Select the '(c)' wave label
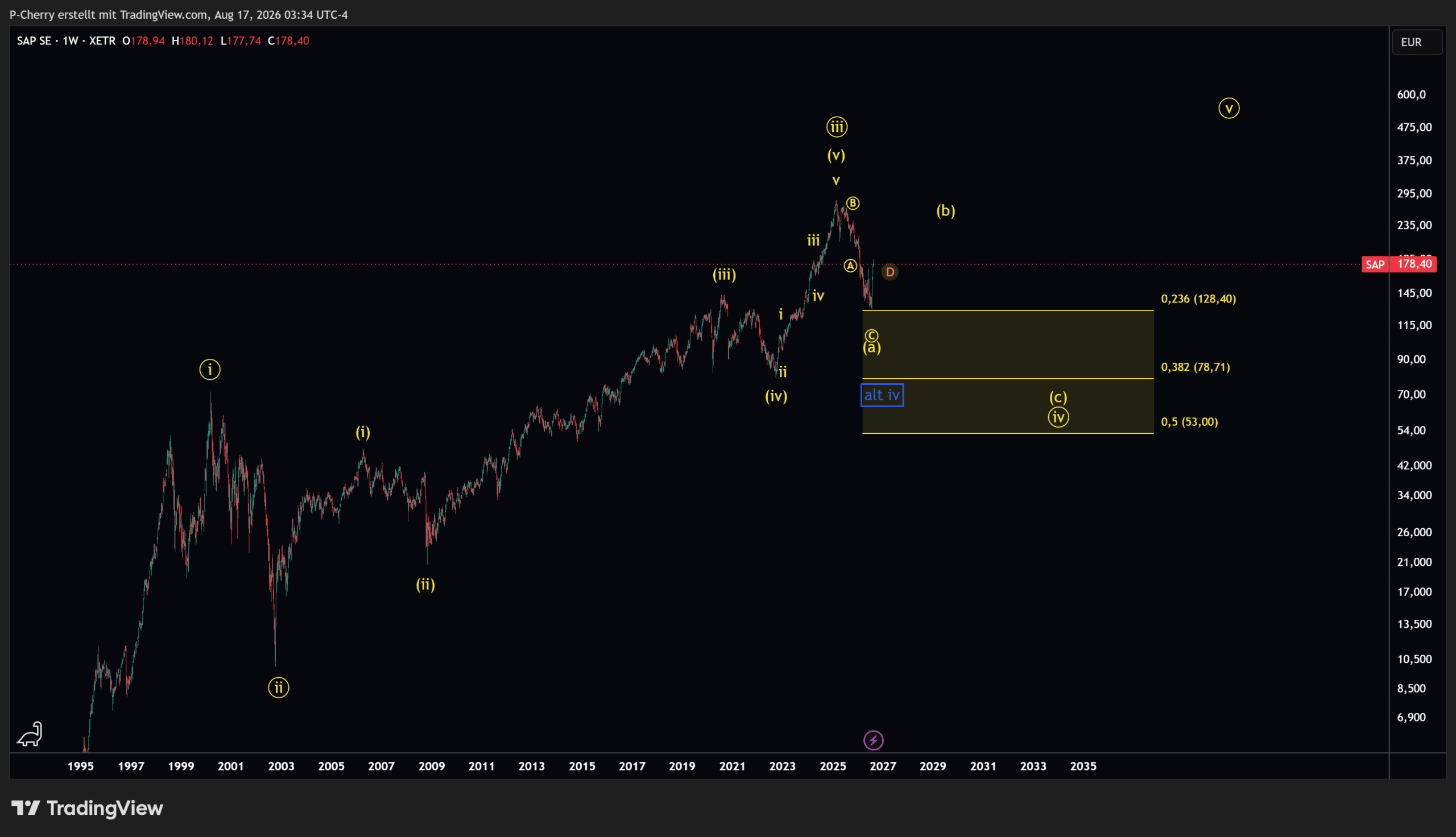1456x837 pixels. coord(1058,397)
